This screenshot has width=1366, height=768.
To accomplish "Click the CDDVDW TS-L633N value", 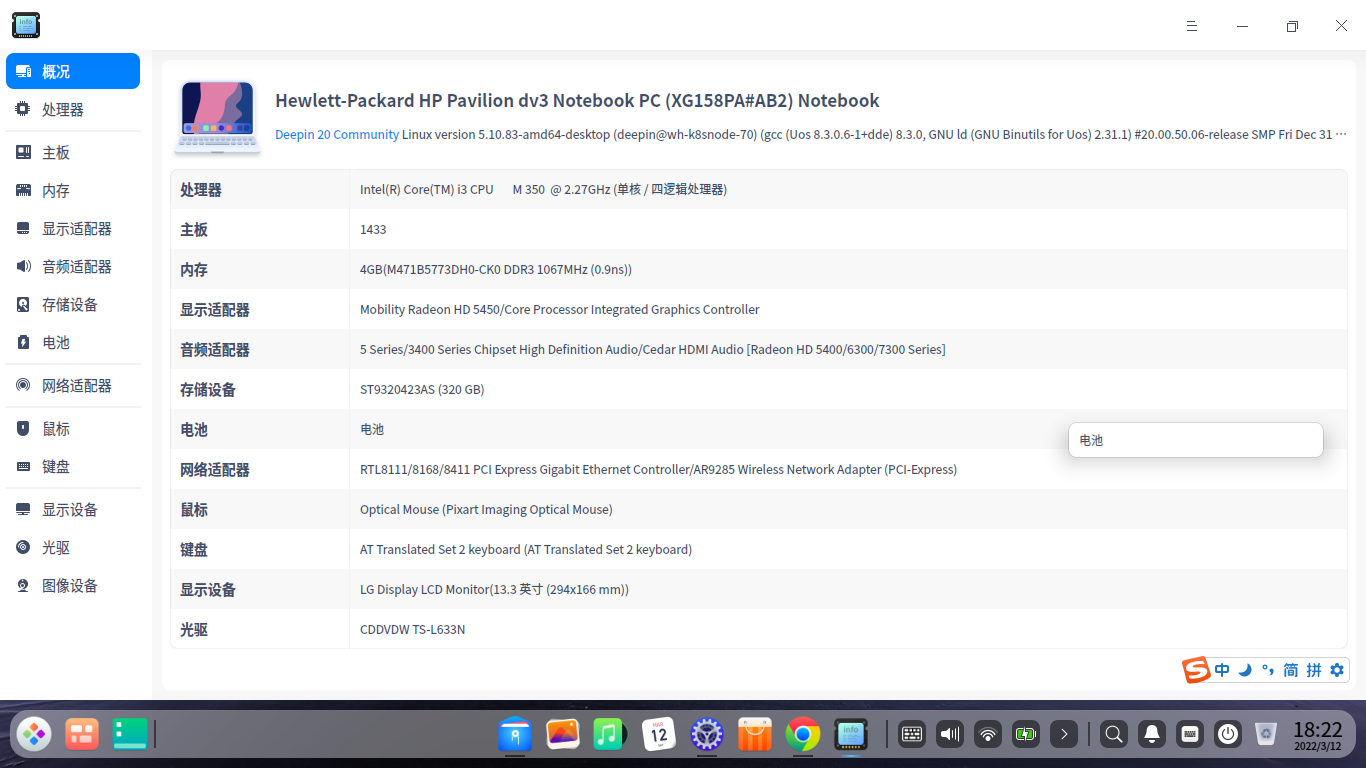I will (x=413, y=630).
